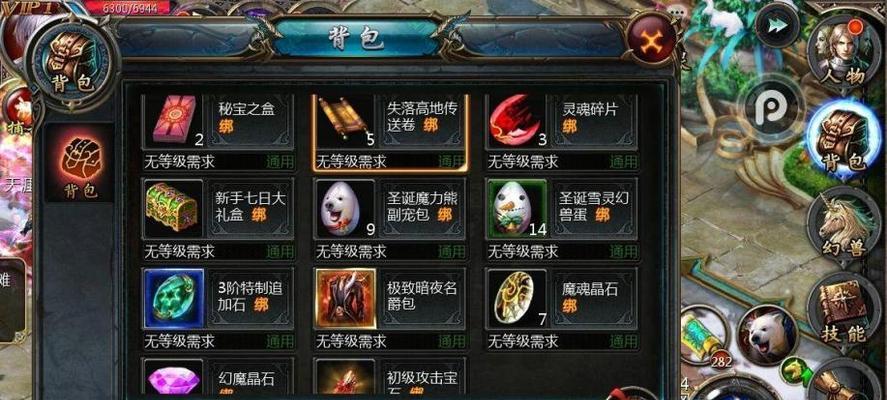Screen dimensions: 887x400
Task: Select the 背包 tab in left sidebar
Action: click(x=79, y=163)
